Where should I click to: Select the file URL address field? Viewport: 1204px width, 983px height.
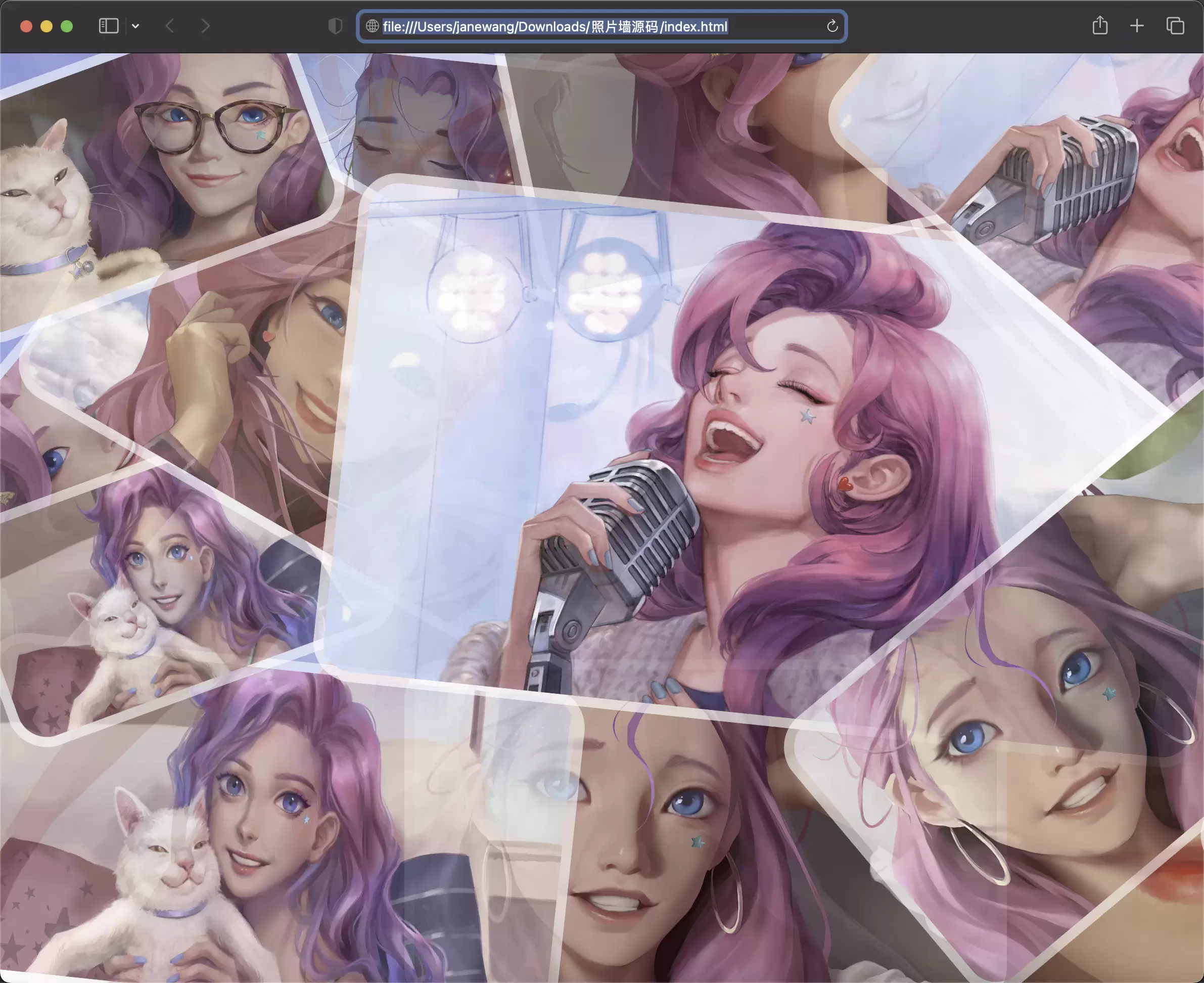(x=601, y=26)
